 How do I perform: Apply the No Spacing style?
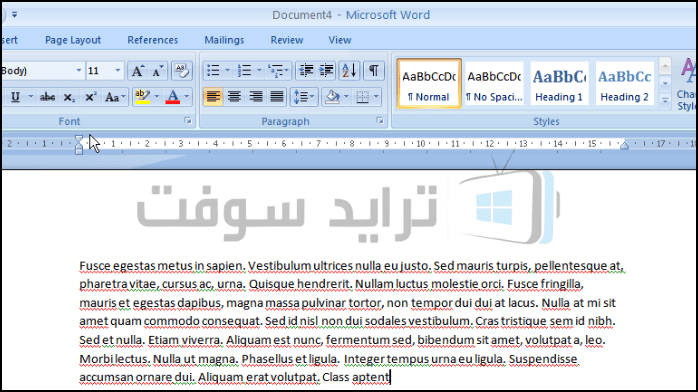494,84
